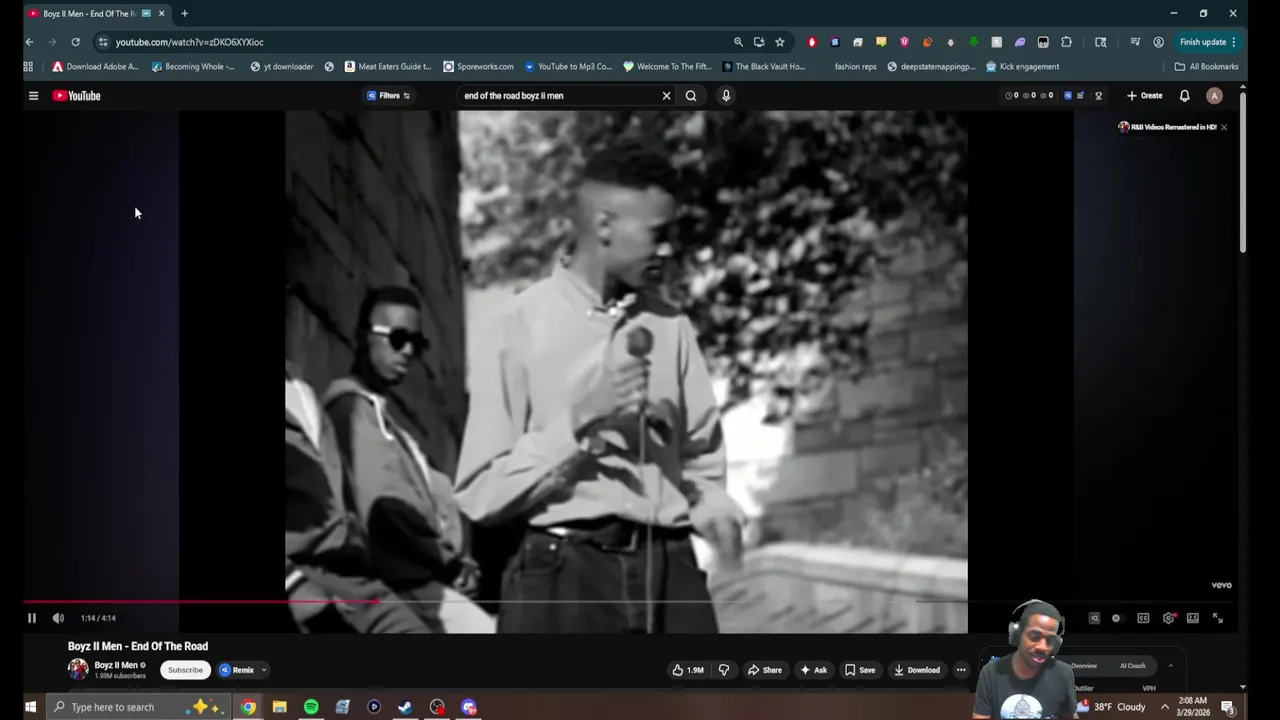Open a new browser tab

pyautogui.click(x=184, y=13)
